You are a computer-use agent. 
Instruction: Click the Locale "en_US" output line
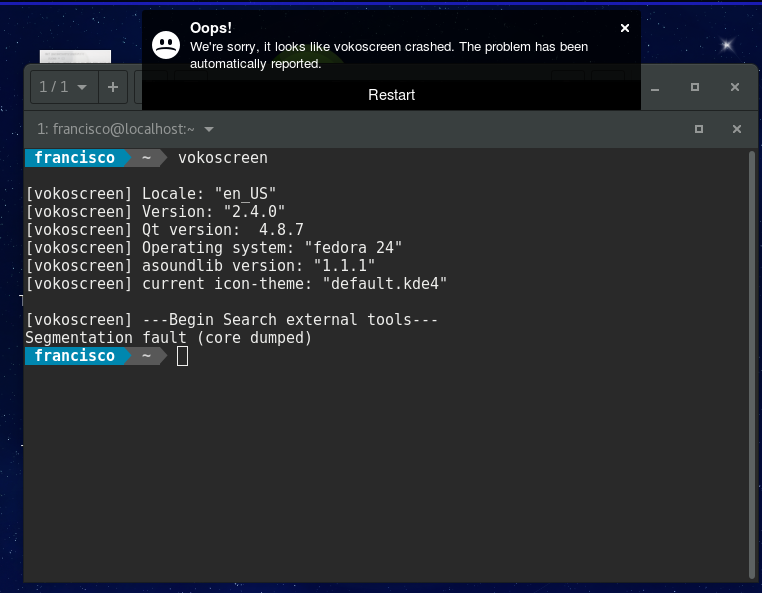(x=151, y=194)
